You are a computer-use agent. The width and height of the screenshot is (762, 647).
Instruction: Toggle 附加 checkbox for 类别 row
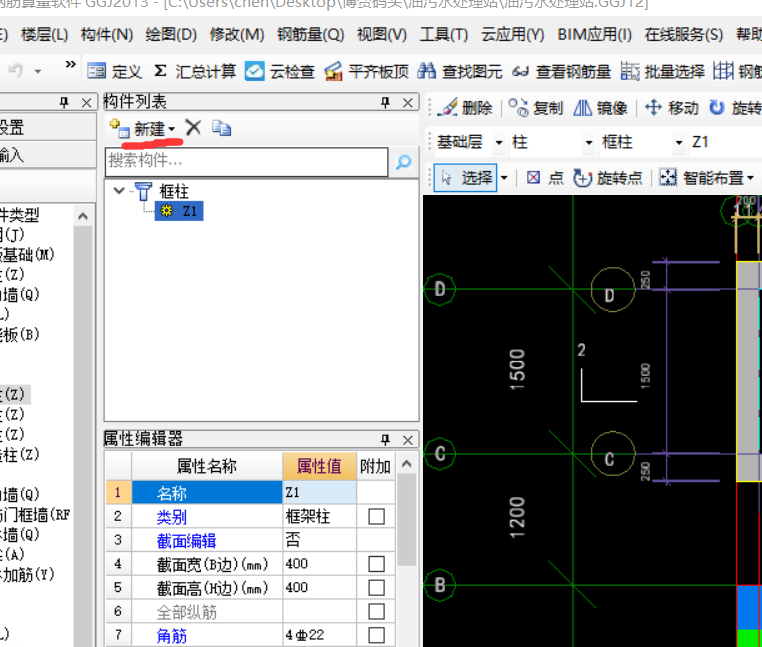pyautogui.click(x=377, y=516)
